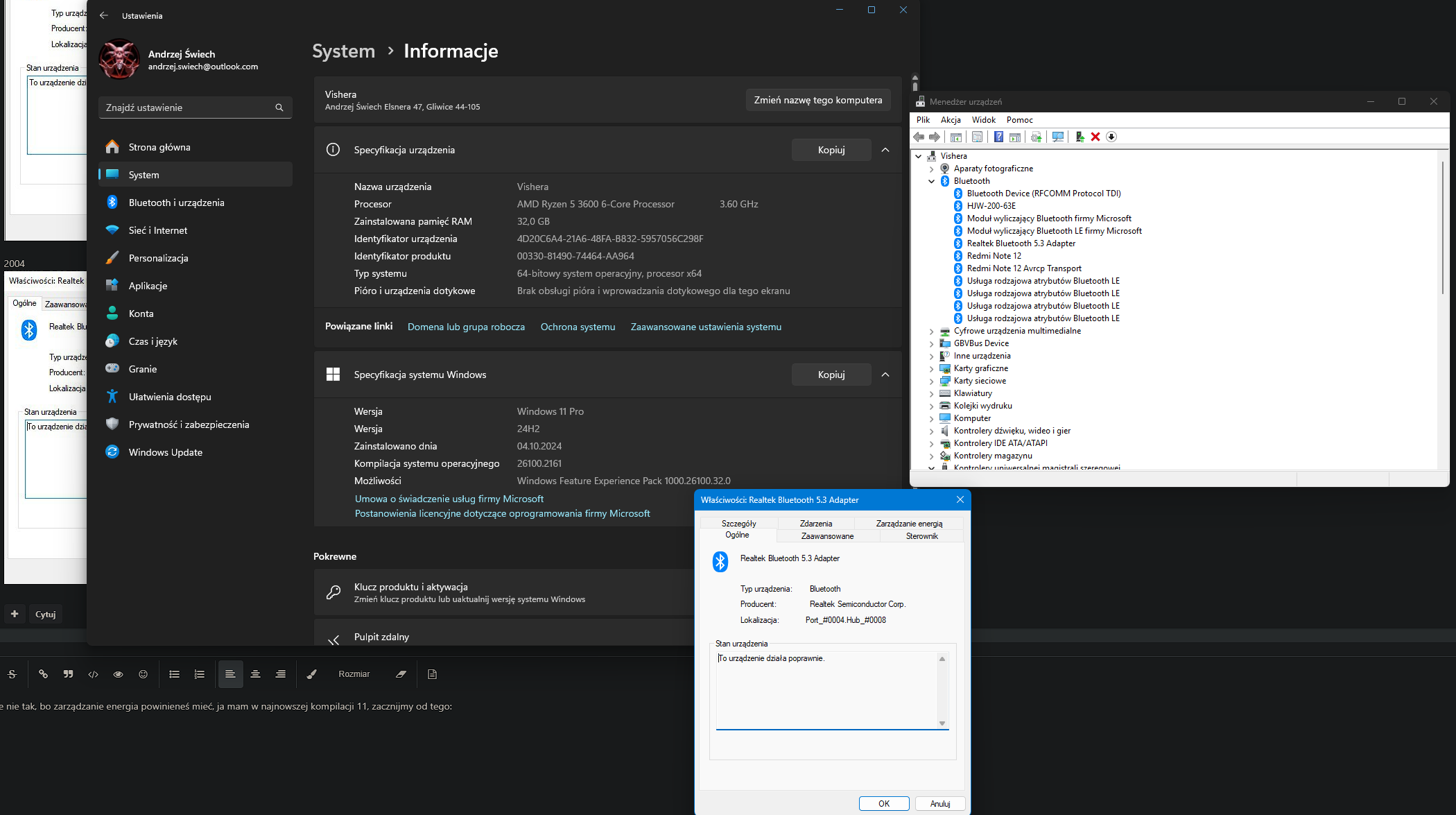Open Sieć i Internet in Settings sidebar
Viewport: 1456px width, 815px height.
click(x=195, y=230)
